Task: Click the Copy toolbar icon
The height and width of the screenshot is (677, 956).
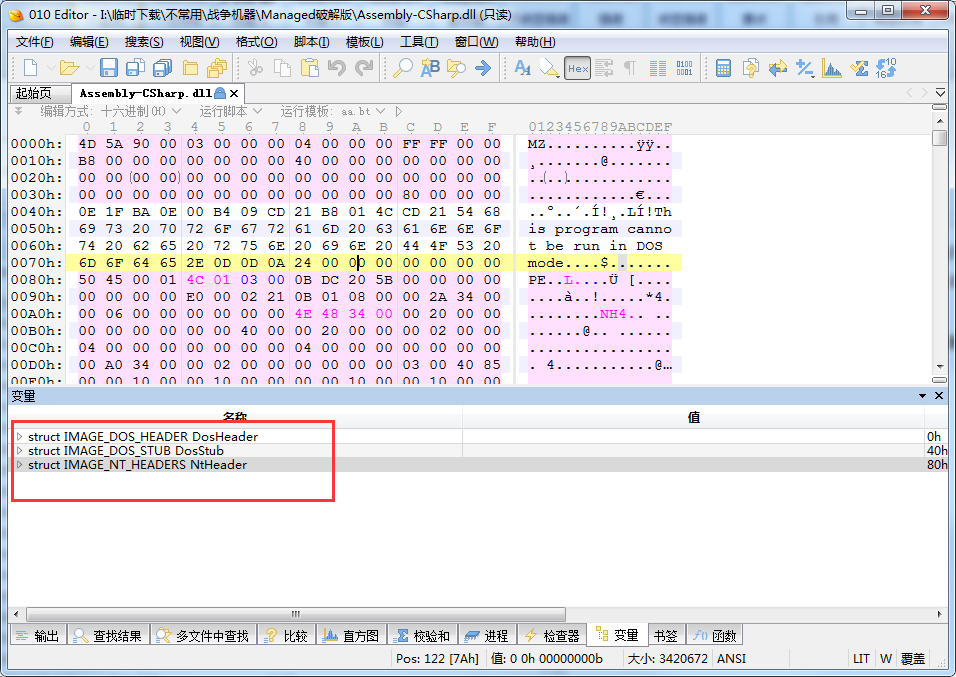Action: 282,68
